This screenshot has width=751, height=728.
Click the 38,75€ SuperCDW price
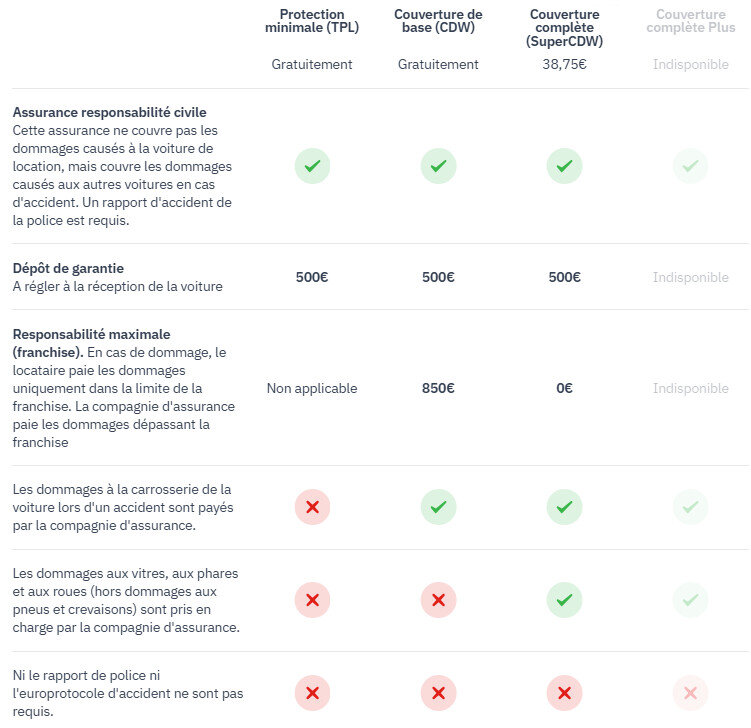(564, 64)
